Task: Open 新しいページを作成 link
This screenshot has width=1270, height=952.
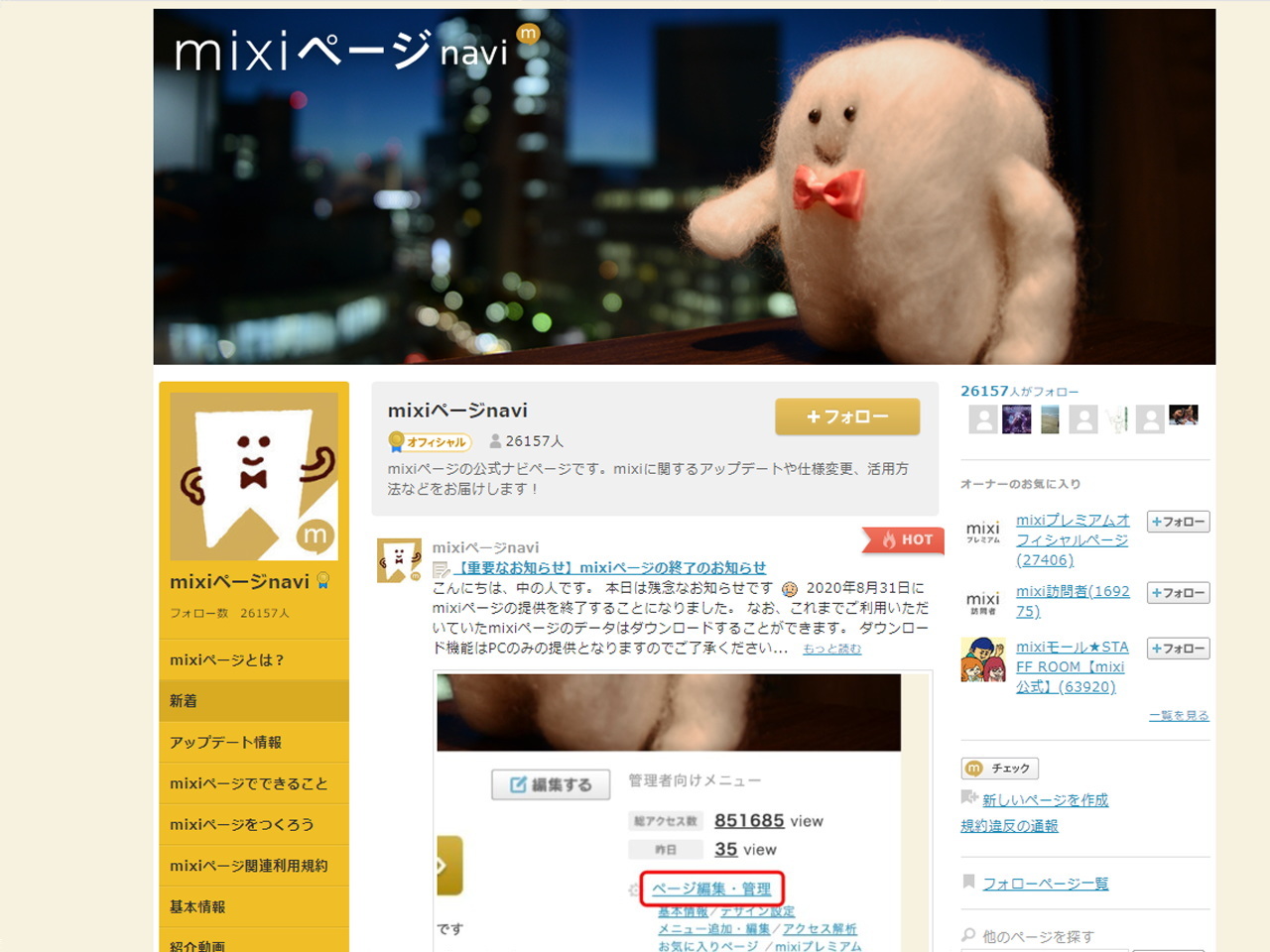Action: [x=1046, y=800]
